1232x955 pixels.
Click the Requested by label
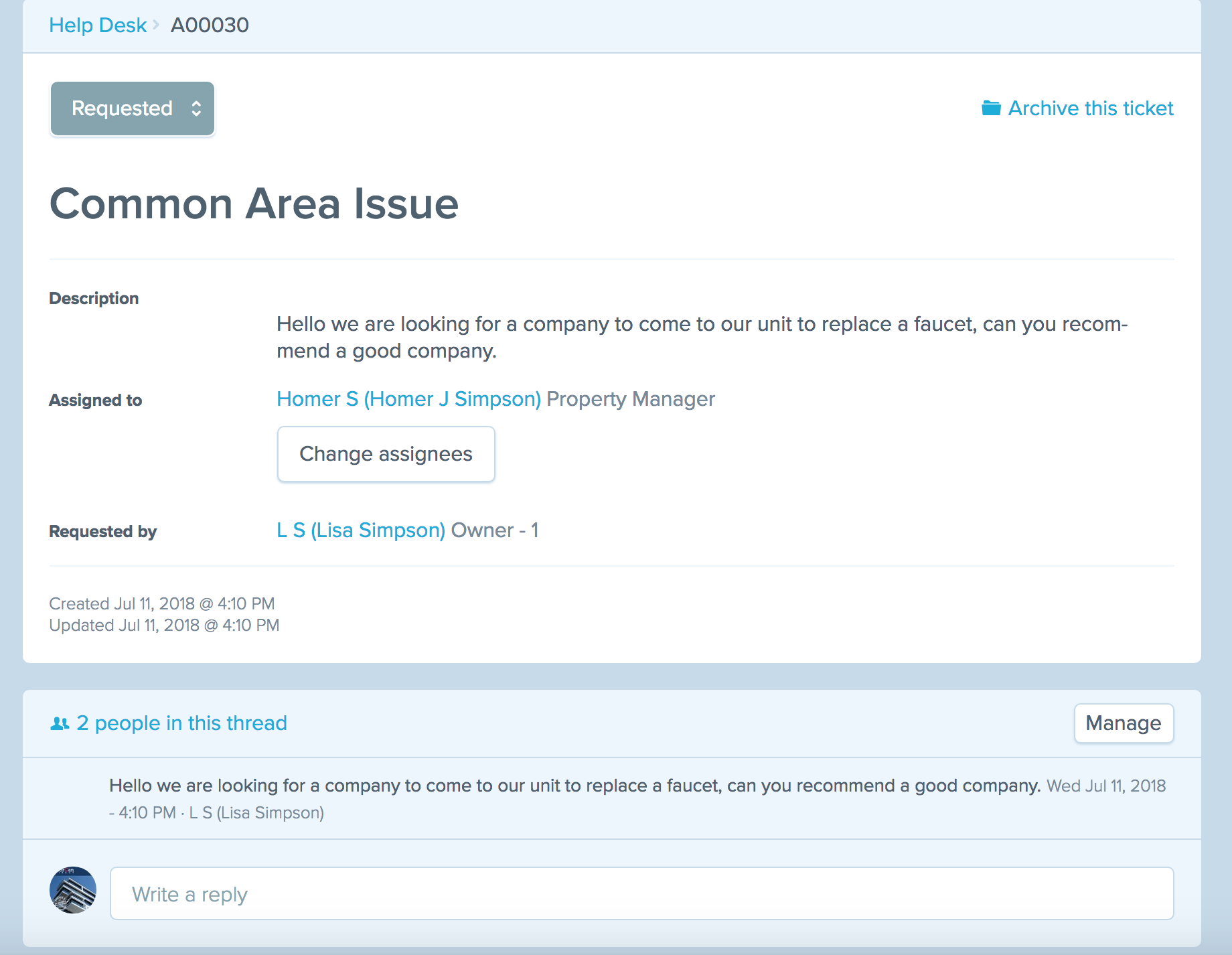pyautogui.click(x=103, y=532)
